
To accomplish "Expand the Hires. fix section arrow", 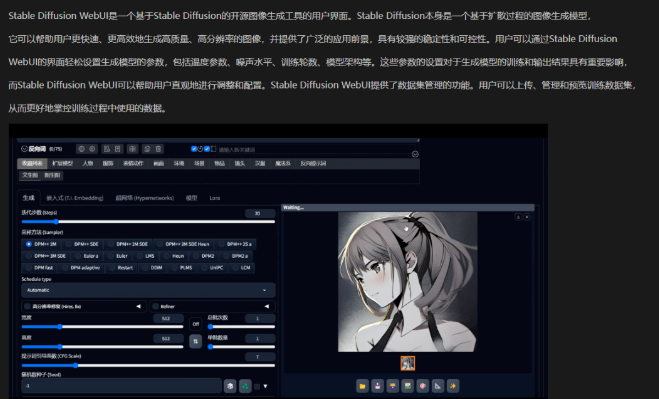I will (138, 307).
